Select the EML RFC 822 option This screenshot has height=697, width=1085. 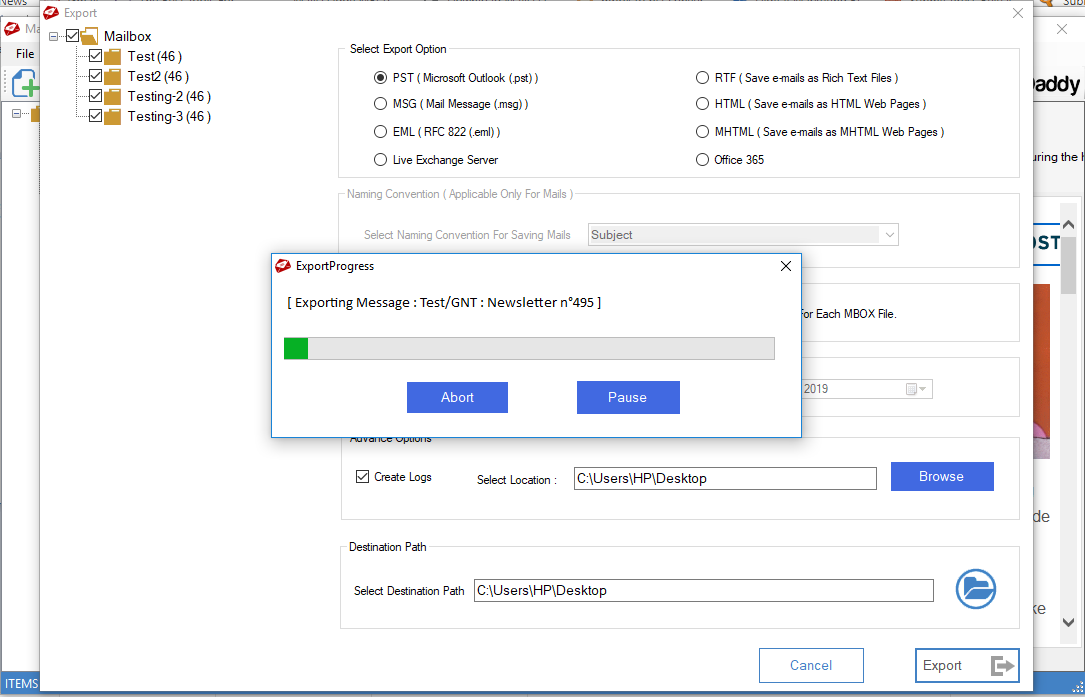point(380,132)
